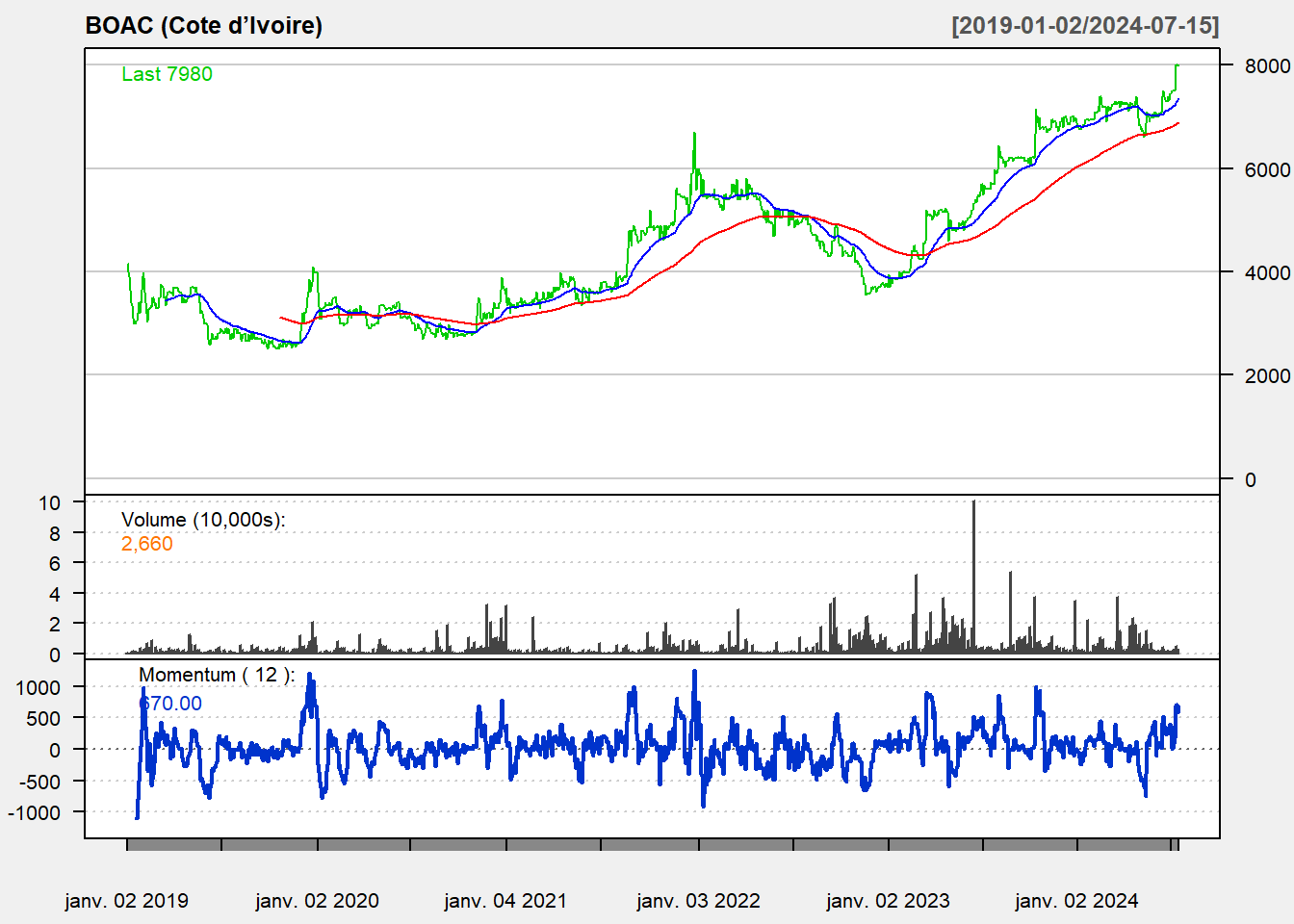Select the Momentum ( 12 ) indicator label
Screen dimensions: 1294x924
coord(217,675)
